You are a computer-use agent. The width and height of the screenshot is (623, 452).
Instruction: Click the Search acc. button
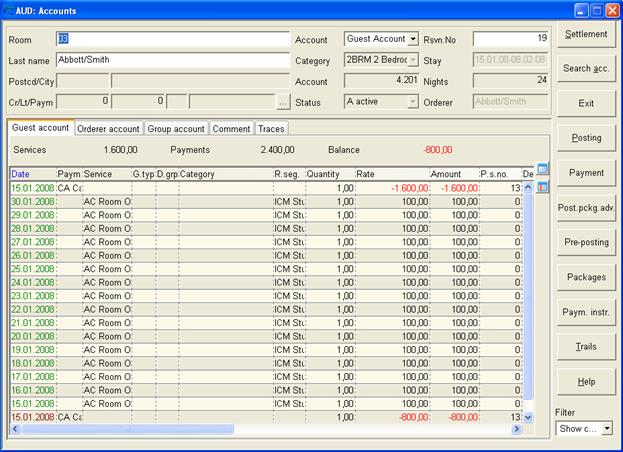click(x=586, y=68)
